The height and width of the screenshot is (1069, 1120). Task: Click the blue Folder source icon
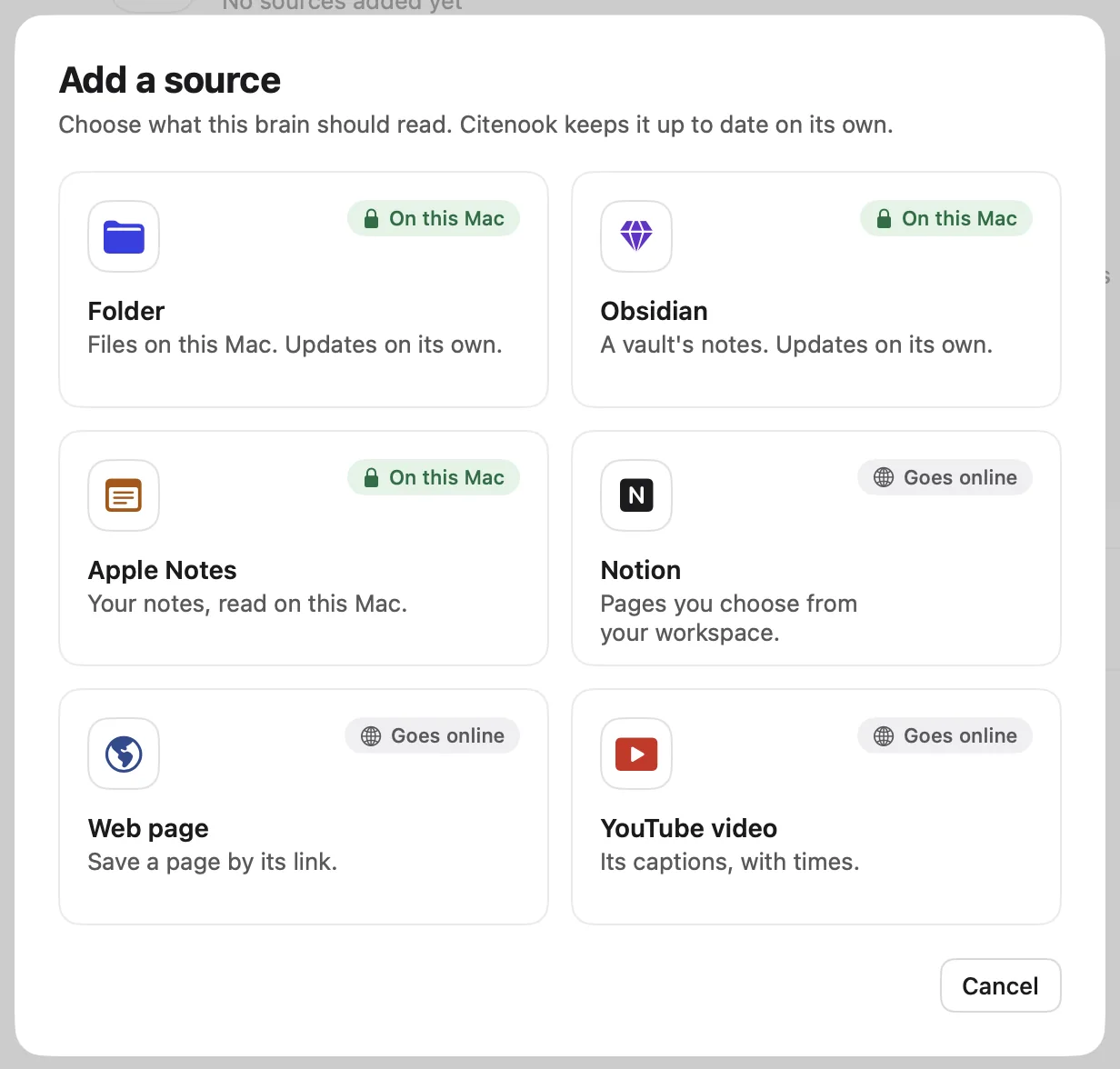coord(124,236)
